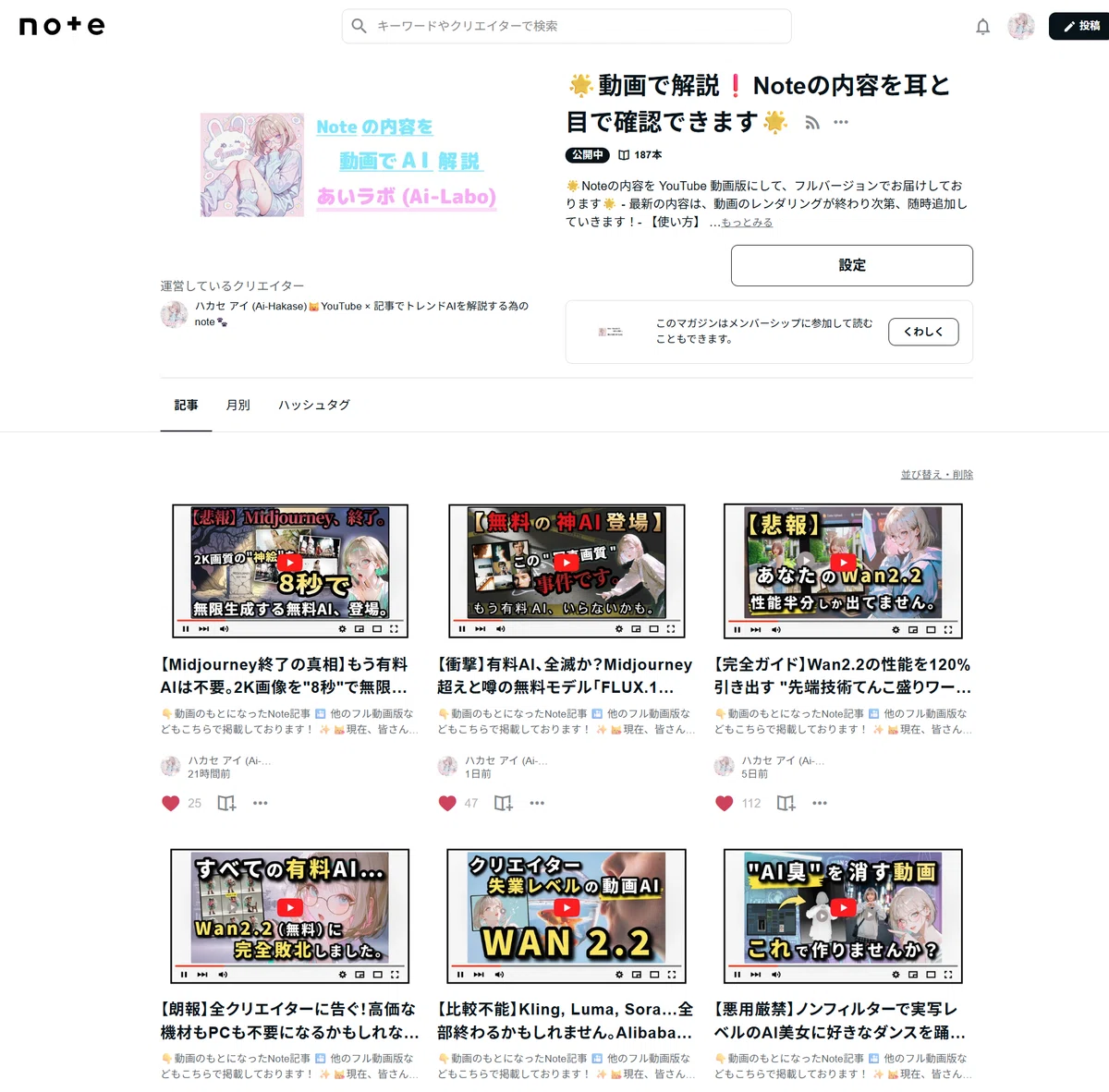
Task: Switch to the 月別 tab
Action: [x=238, y=405]
